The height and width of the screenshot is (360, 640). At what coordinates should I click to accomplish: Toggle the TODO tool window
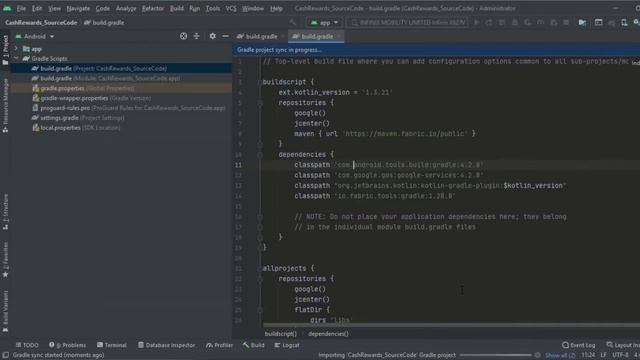pos(27,345)
